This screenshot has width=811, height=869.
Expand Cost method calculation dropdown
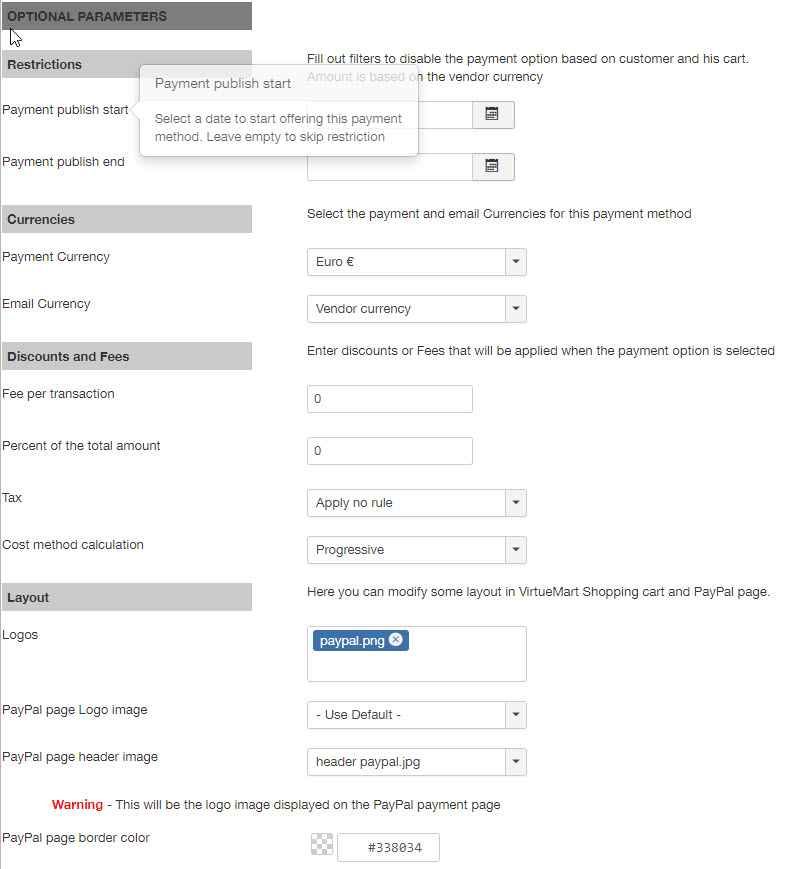(516, 550)
